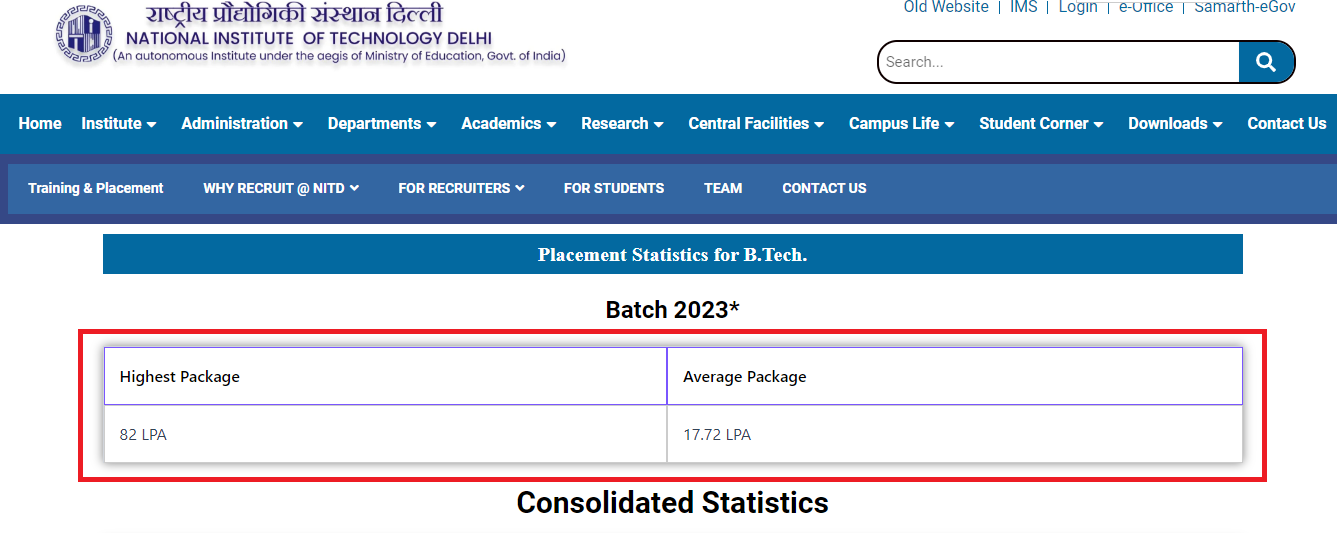Screen dimensions: 1337x533
Task: Go to the Home menu item
Action: pyautogui.click(x=40, y=124)
